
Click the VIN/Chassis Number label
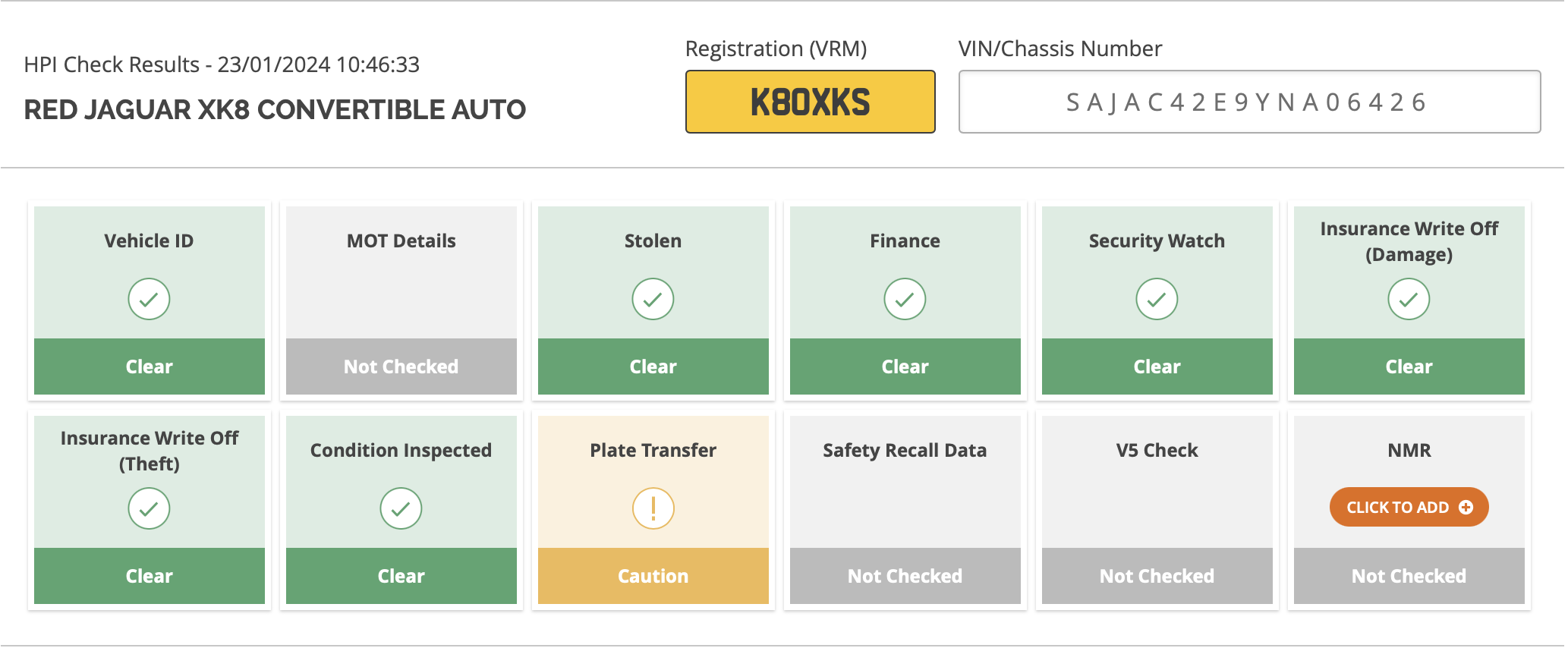click(x=1060, y=49)
